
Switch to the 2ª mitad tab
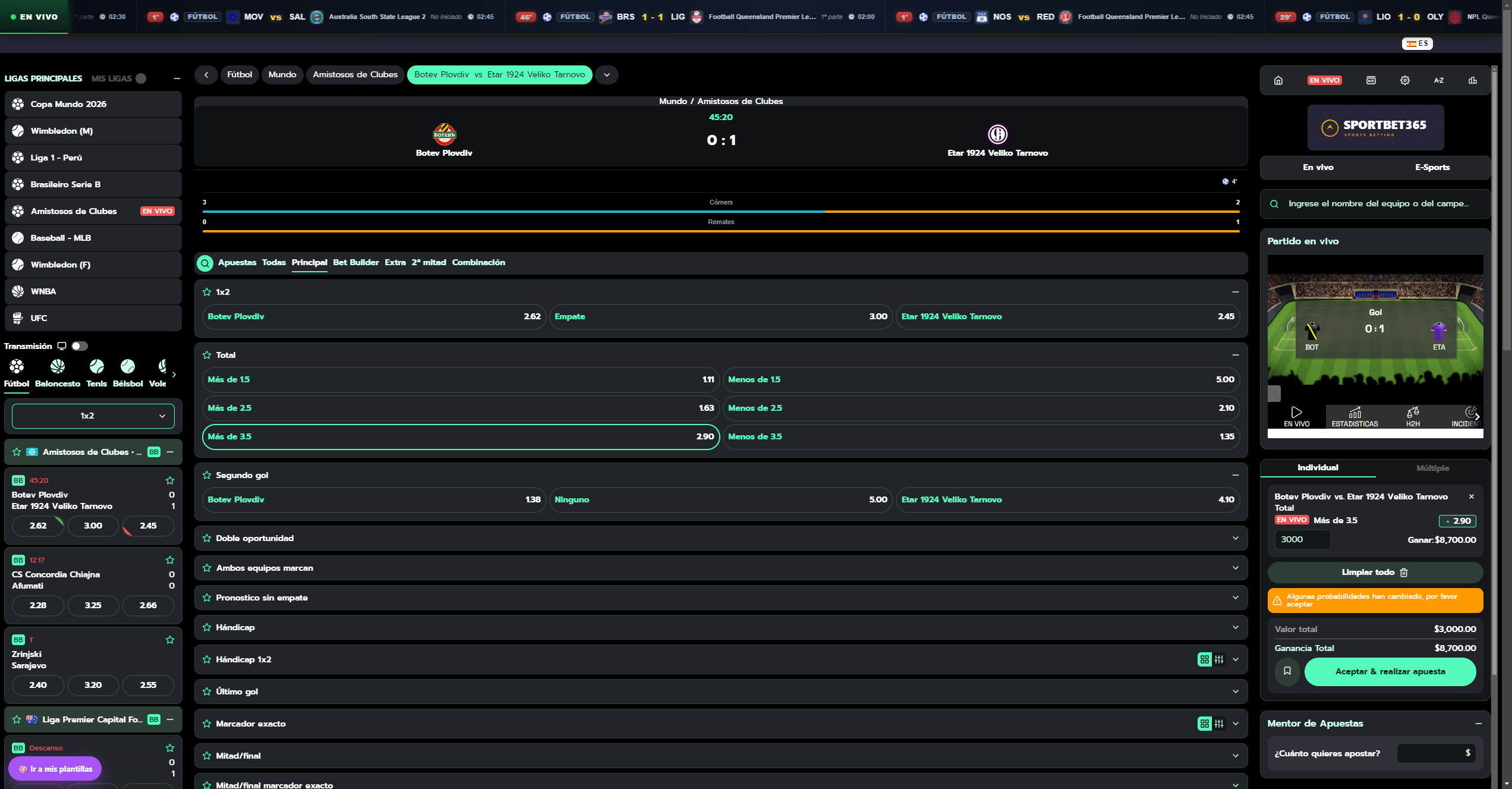[x=429, y=263]
